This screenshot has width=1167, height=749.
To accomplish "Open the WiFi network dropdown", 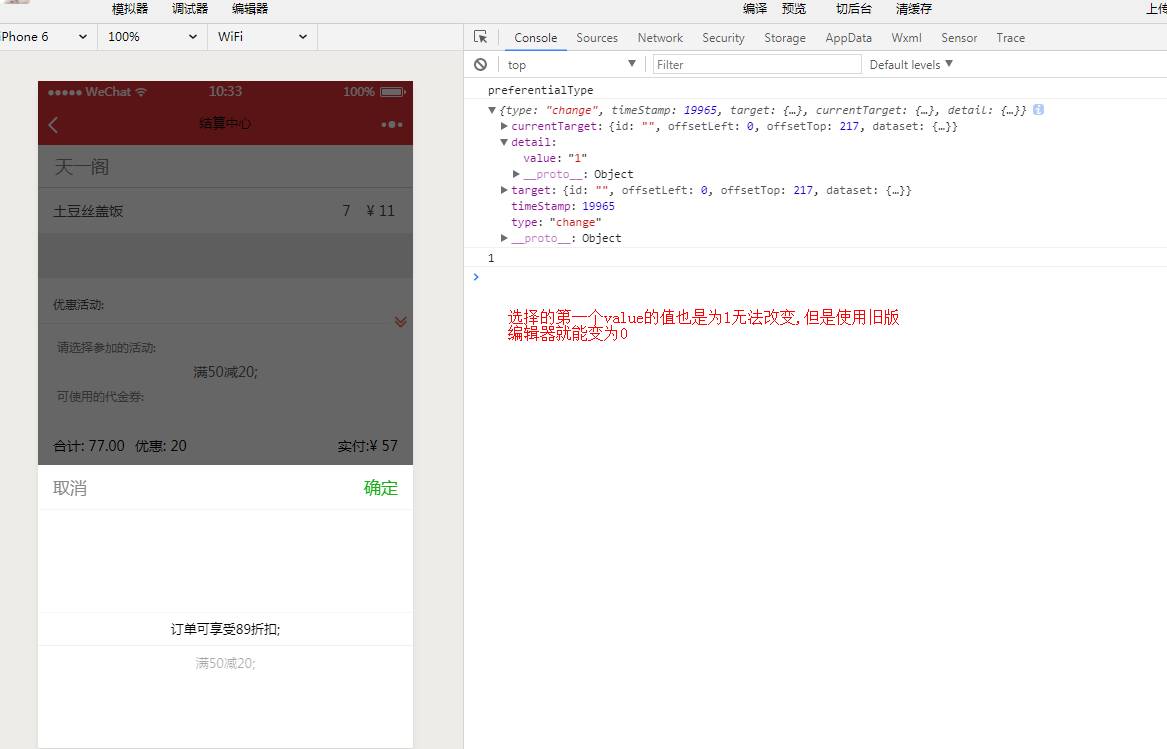I will [x=262, y=36].
